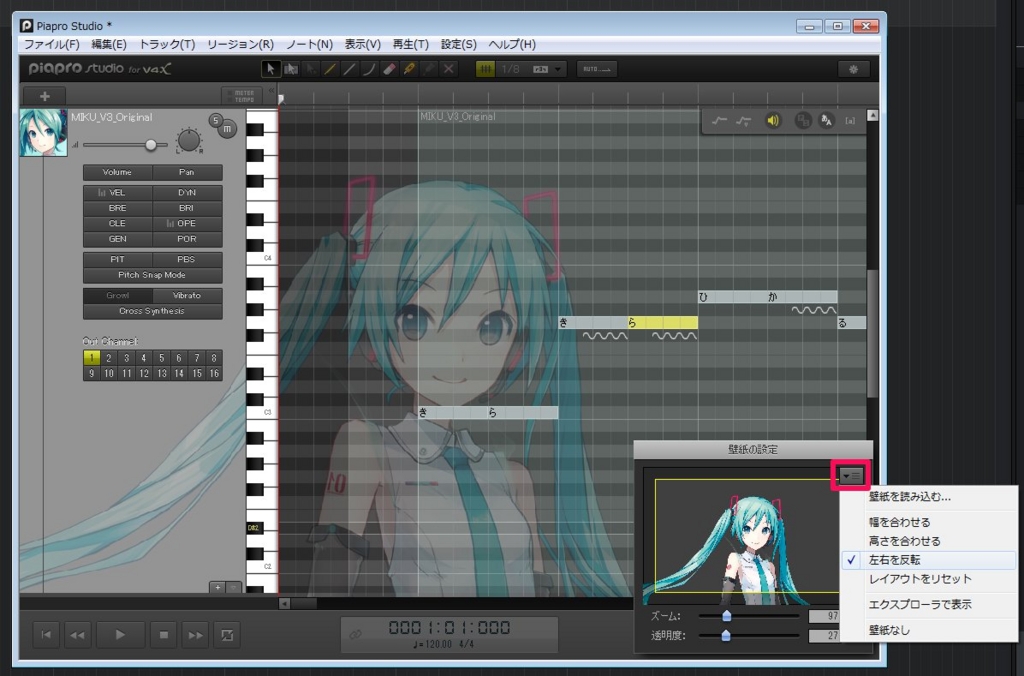This screenshot has height=676, width=1024.
Task: Mute the MIKU_V3_Original track
Action: tap(227, 129)
